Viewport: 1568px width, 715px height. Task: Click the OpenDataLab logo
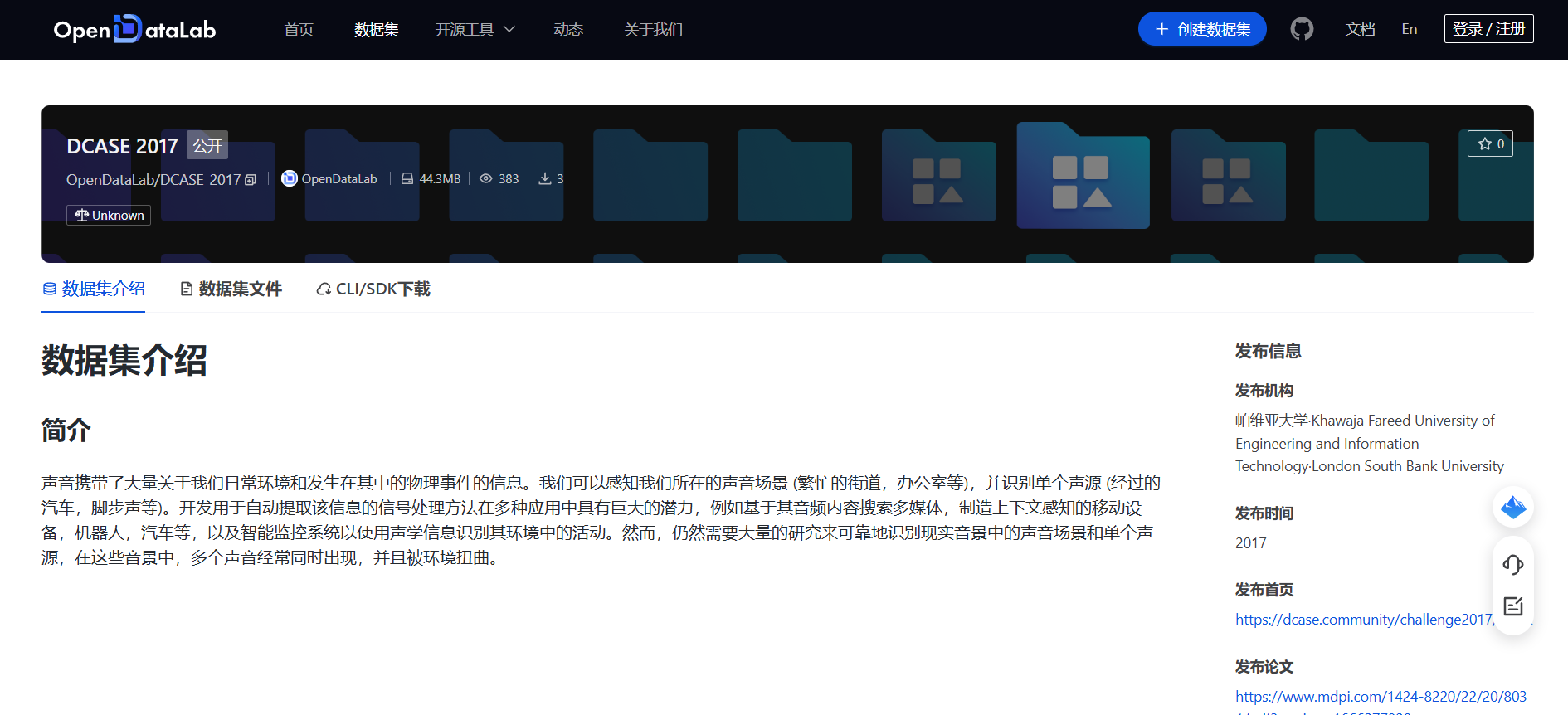point(134,29)
